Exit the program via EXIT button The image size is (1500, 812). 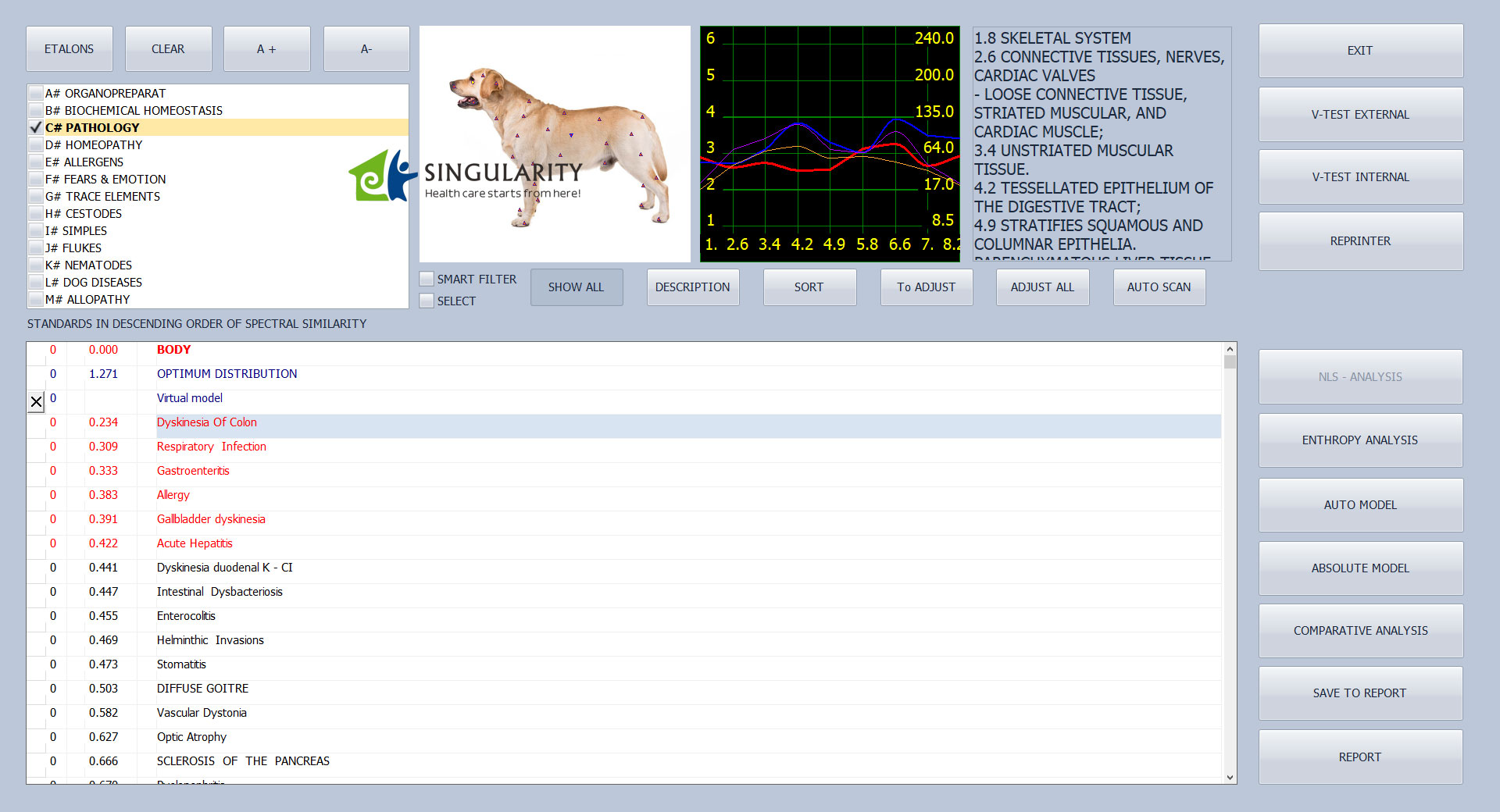coord(1360,51)
